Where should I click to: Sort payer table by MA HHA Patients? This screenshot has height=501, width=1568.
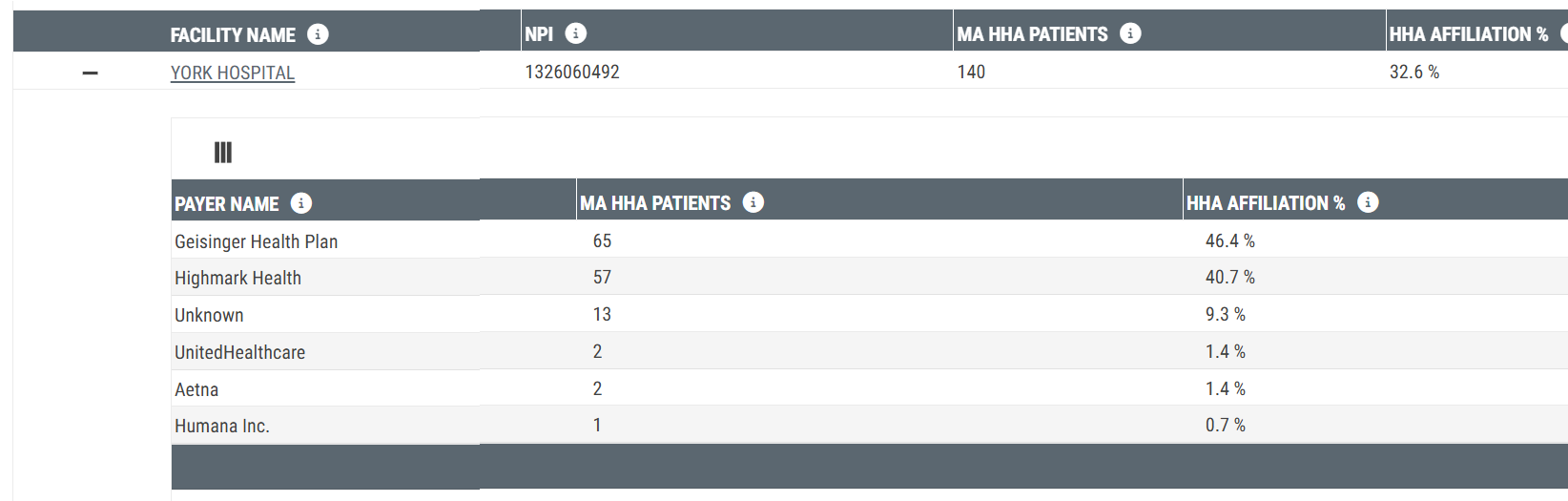(x=655, y=203)
